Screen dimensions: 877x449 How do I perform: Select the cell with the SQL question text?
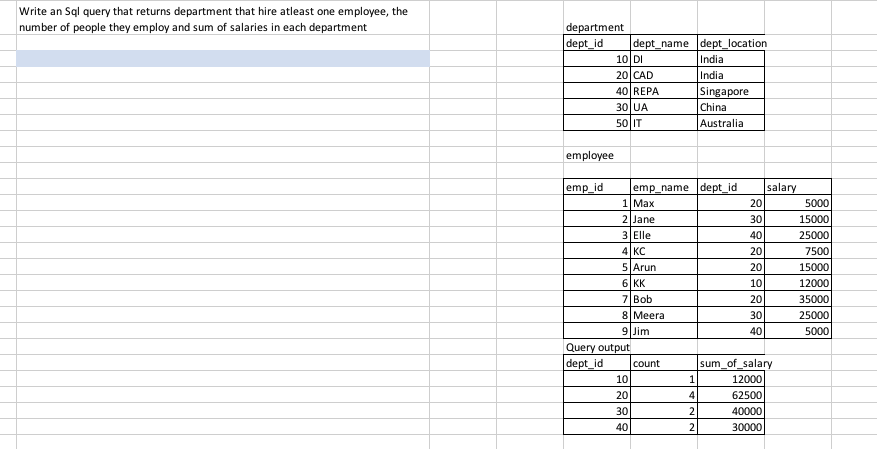click(223, 19)
